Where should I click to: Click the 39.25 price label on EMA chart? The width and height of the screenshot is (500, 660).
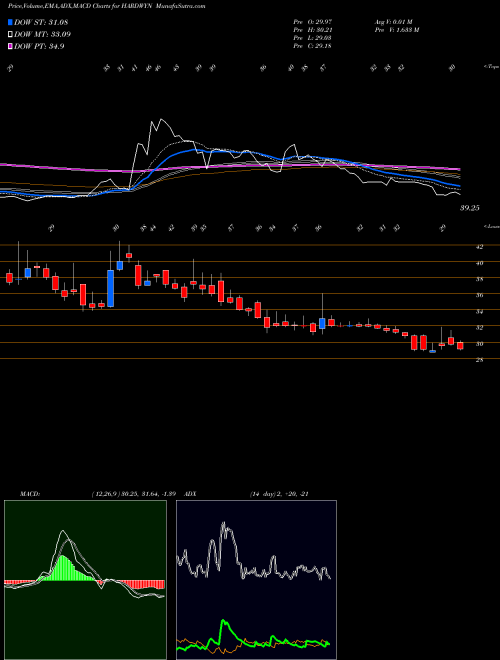click(x=470, y=208)
